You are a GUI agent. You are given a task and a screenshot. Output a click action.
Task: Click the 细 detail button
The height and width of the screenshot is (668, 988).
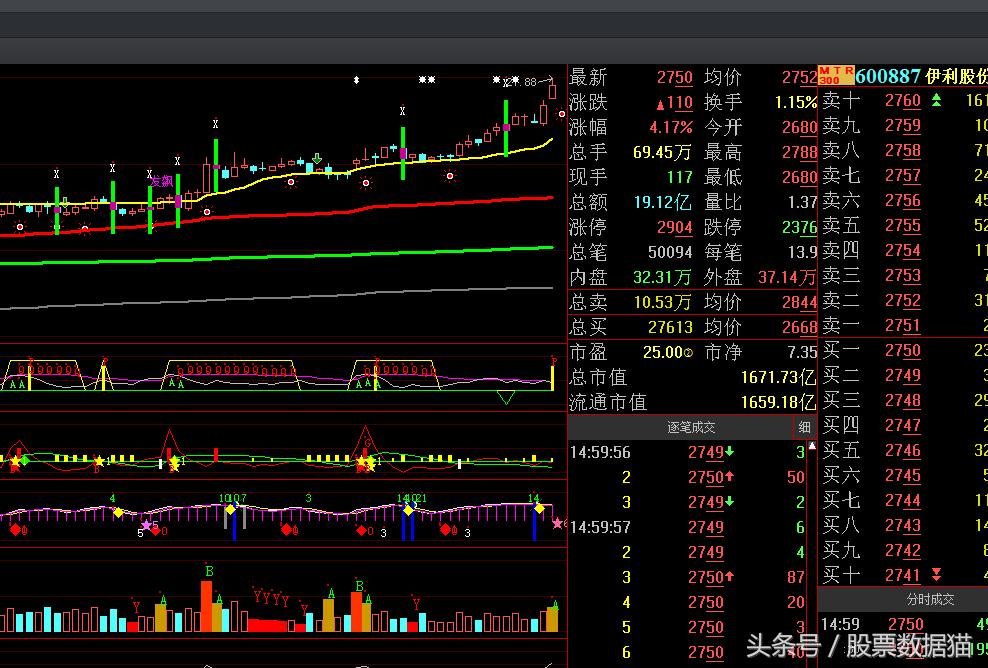pyautogui.click(x=804, y=428)
